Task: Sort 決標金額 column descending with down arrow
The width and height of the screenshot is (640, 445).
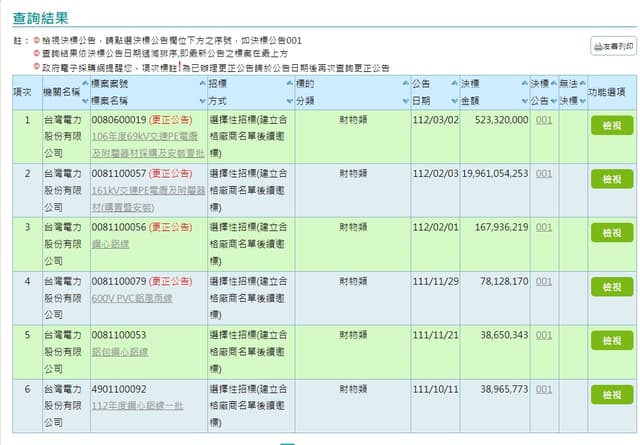Action: pos(525,101)
